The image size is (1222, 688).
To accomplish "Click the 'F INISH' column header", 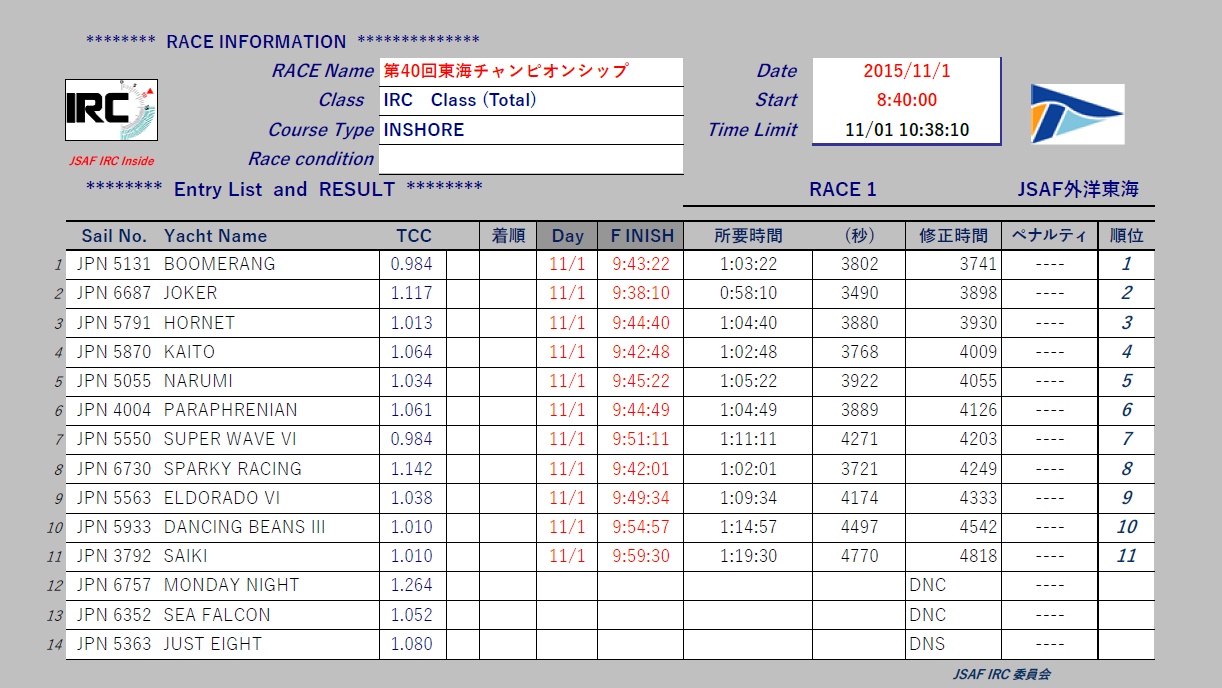I will click(x=642, y=237).
